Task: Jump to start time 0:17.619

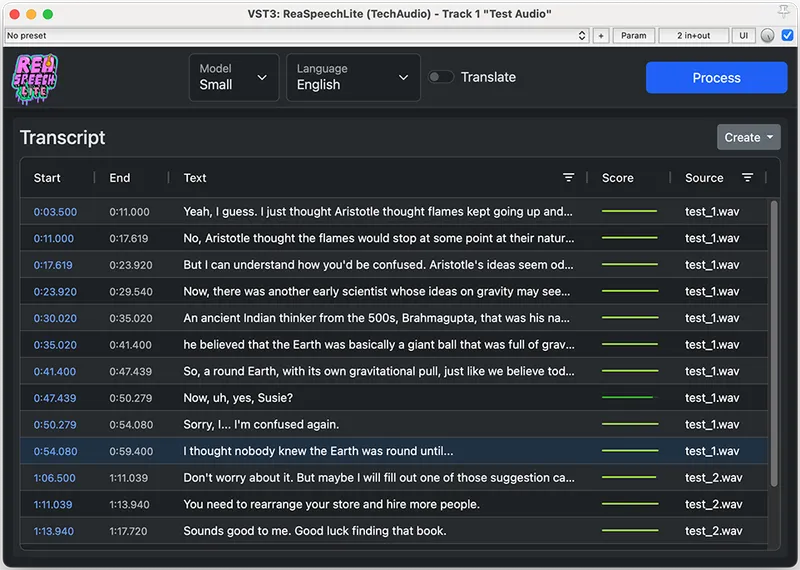Action: 53,265
